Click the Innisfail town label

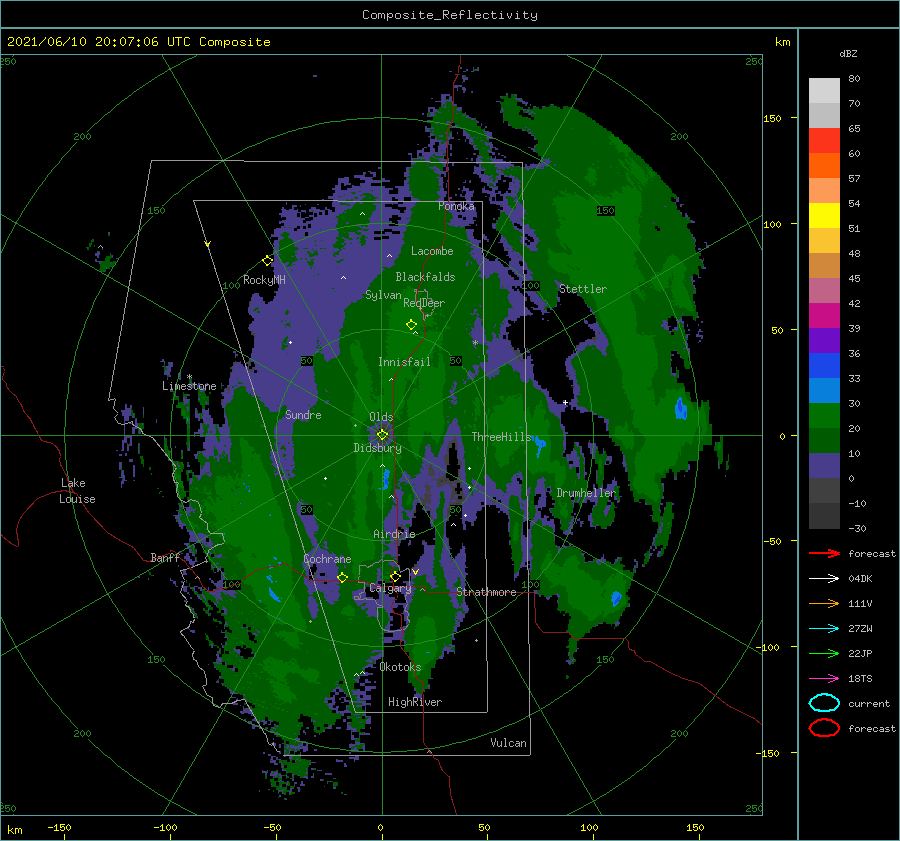click(404, 362)
